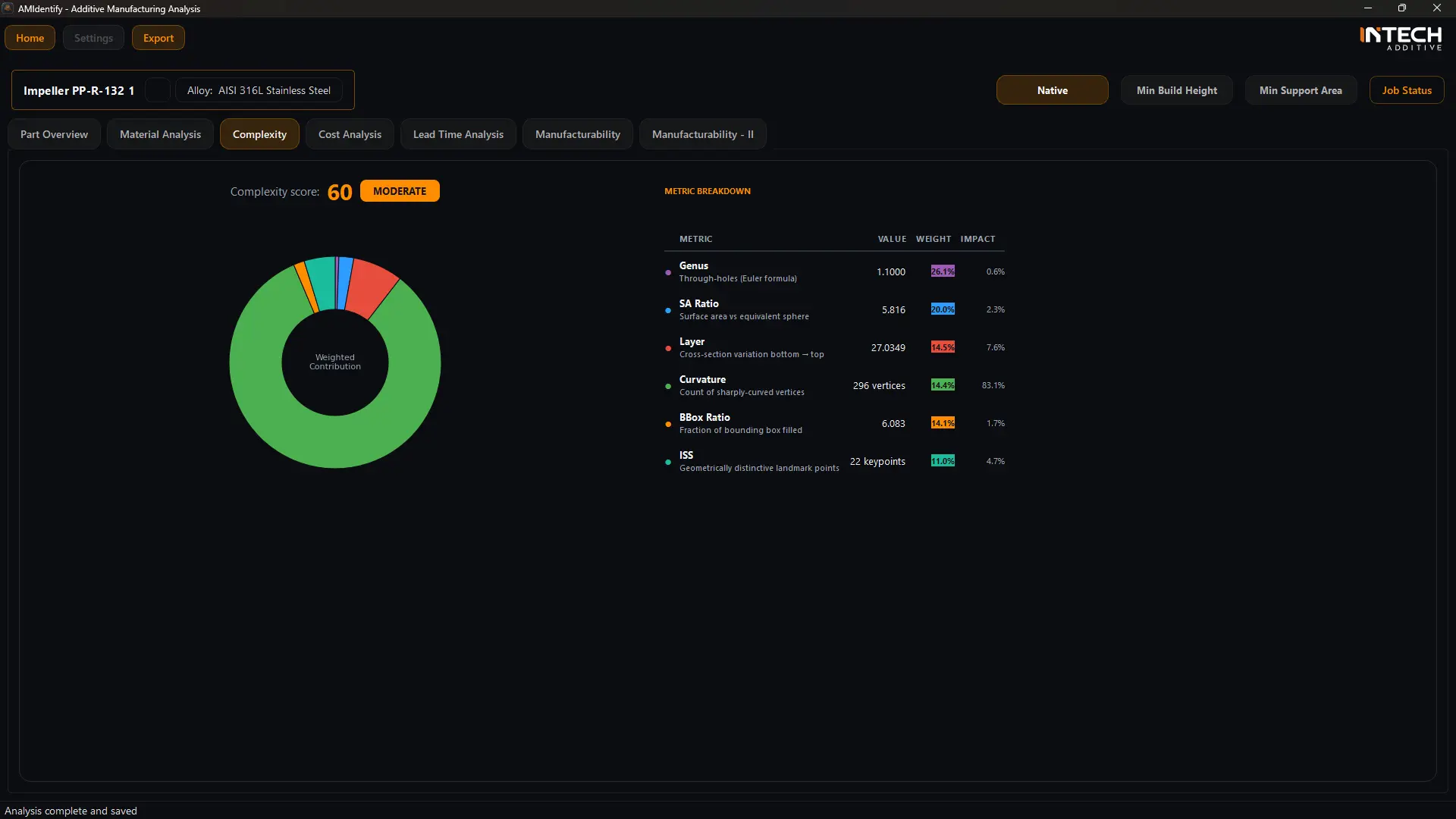Click the Genus metric name
This screenshot has width=1456, height=819.
coord(694,265)
